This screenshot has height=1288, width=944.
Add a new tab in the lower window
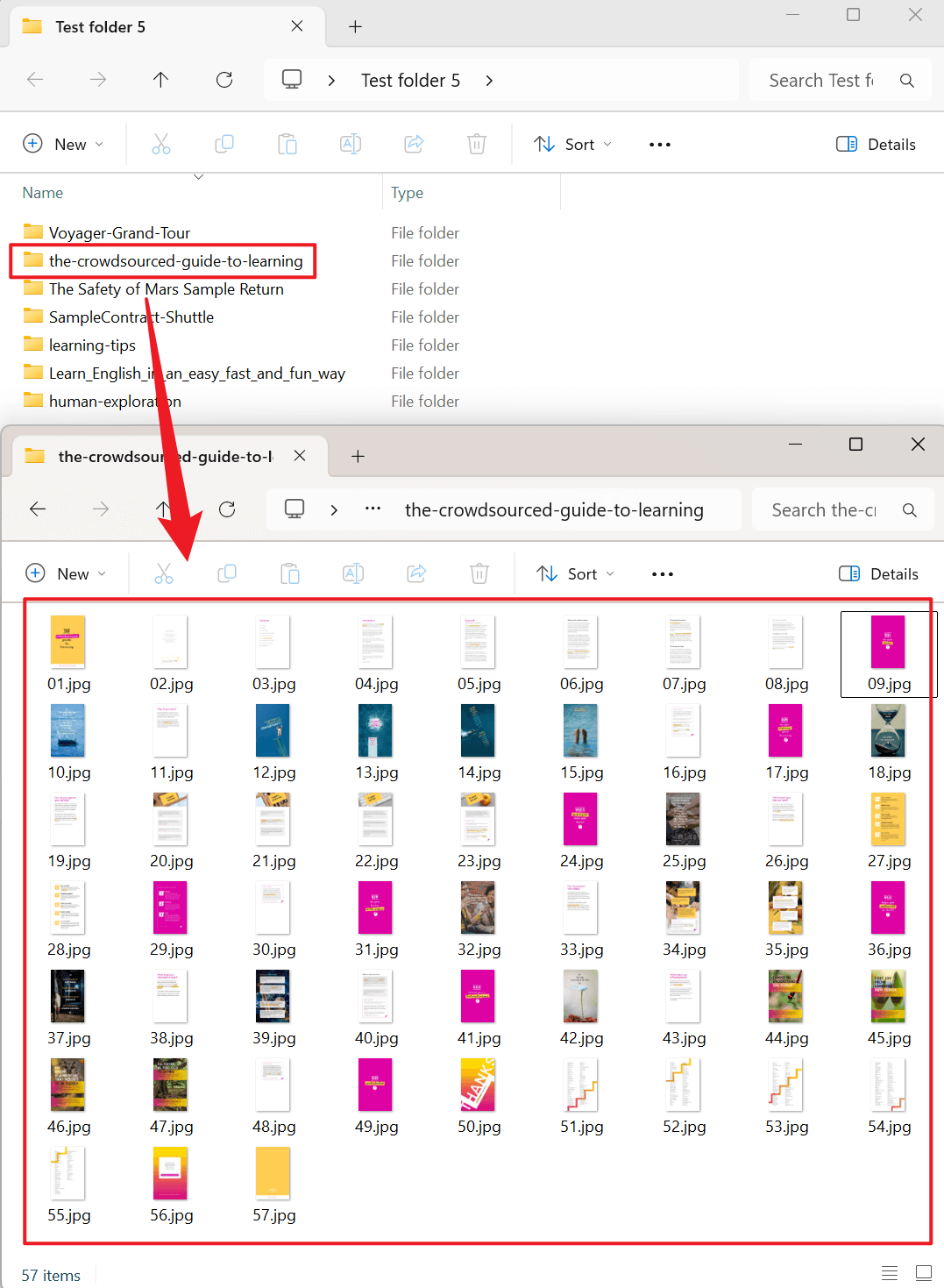click(358, 456)
